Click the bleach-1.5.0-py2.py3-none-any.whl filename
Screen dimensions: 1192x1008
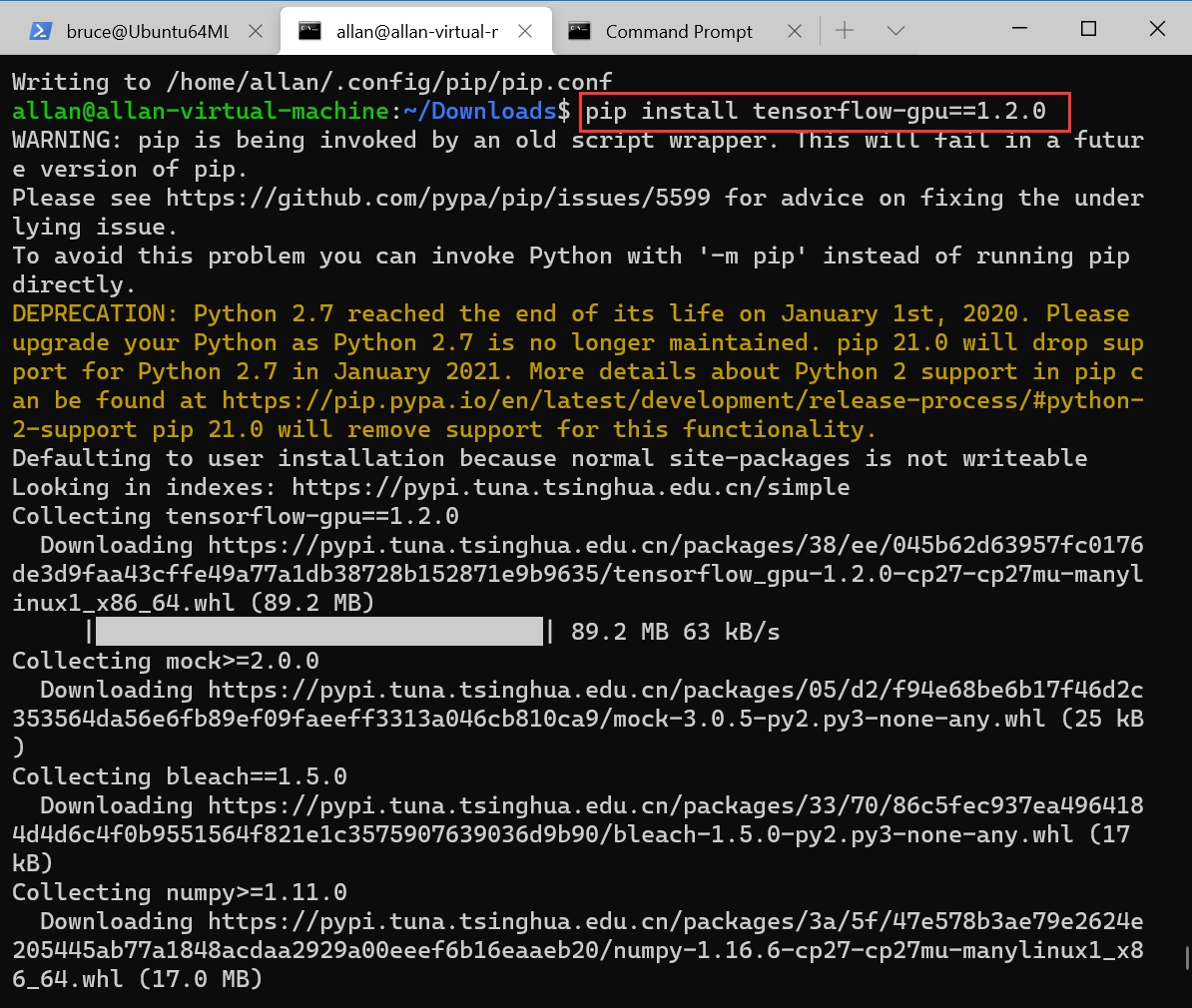pos(843,834)
